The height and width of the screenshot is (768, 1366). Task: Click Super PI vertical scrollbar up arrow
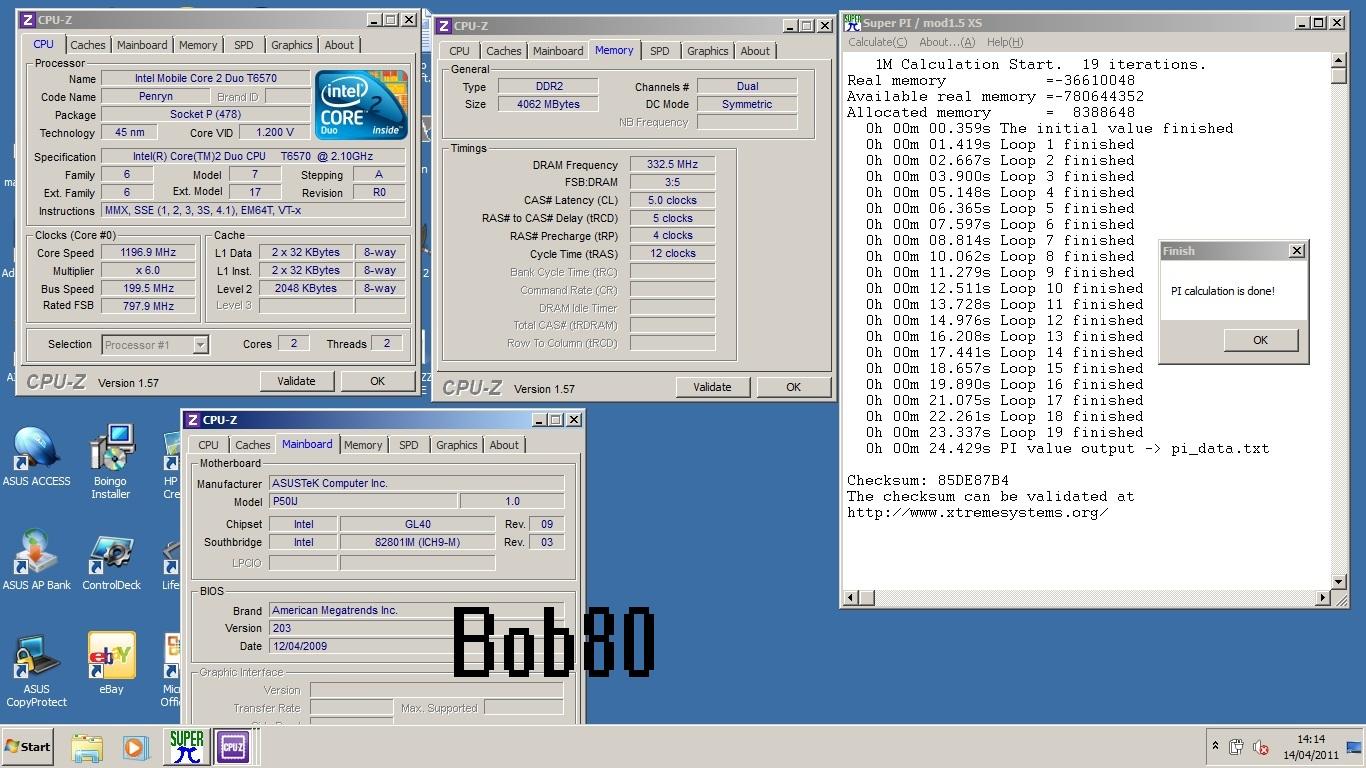(x=1339, y=61)
